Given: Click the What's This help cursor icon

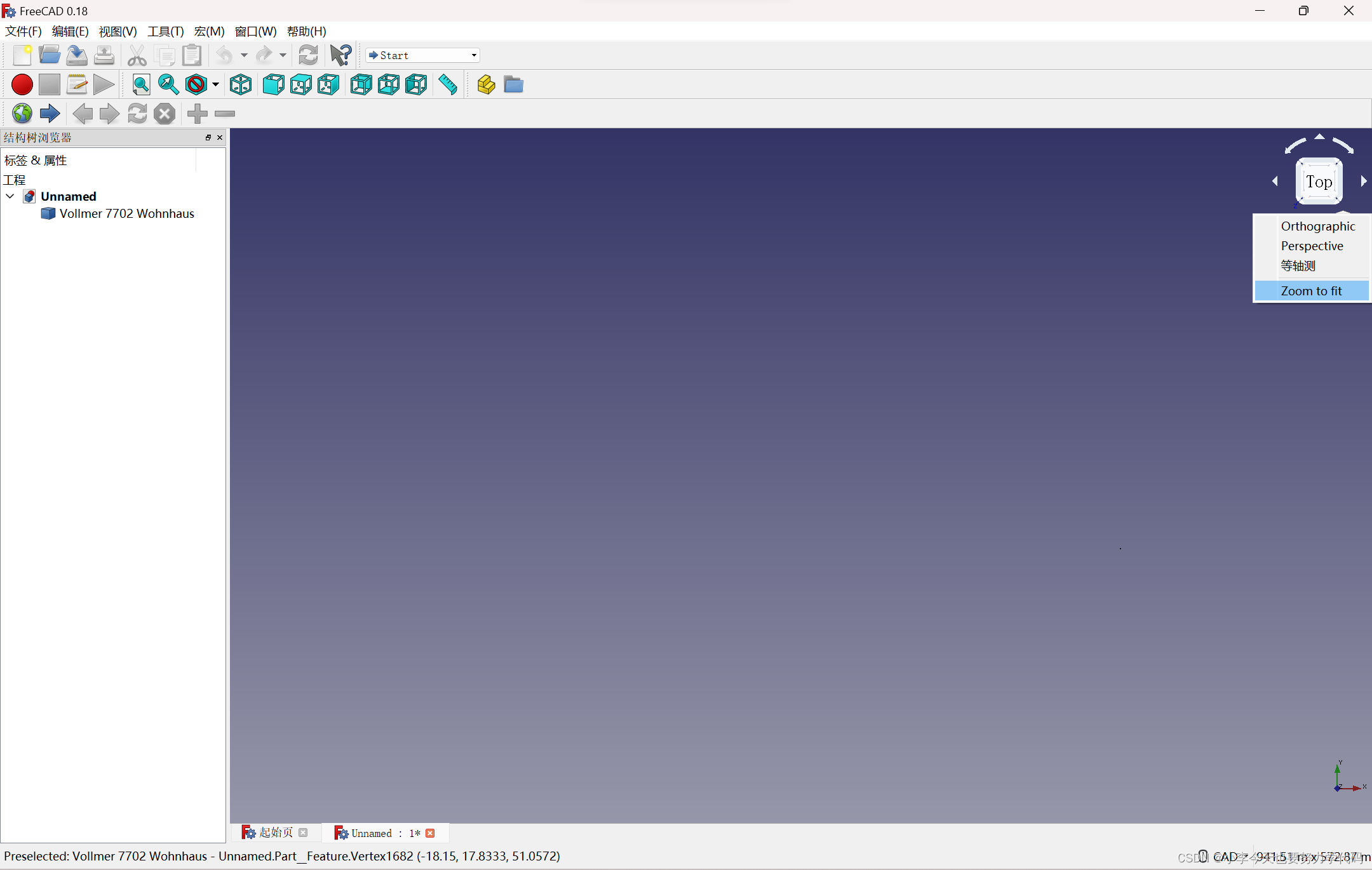Looking at the screenshot, I should [341, 55].
